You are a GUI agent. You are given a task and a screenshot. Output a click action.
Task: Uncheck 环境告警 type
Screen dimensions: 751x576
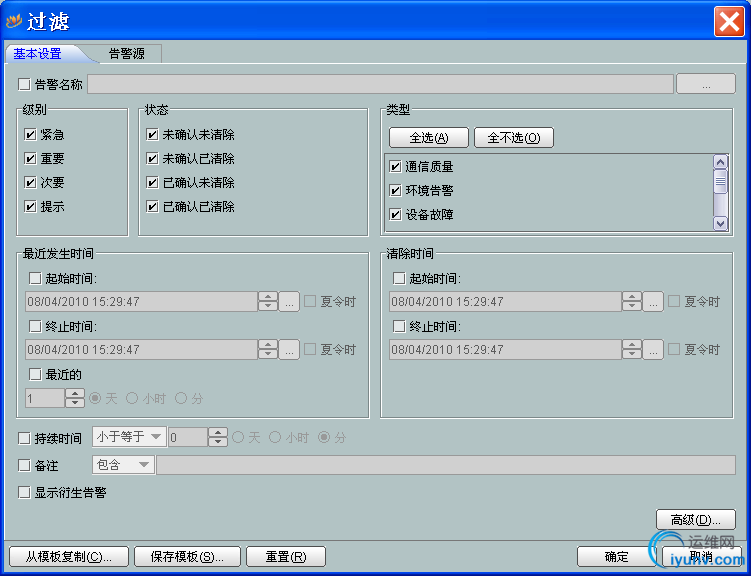pos(395,191)
